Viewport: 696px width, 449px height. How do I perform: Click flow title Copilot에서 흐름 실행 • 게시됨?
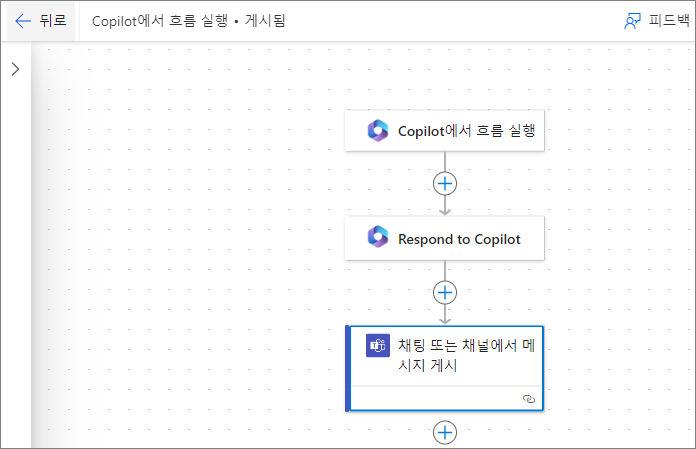click(x=189, y=20)
